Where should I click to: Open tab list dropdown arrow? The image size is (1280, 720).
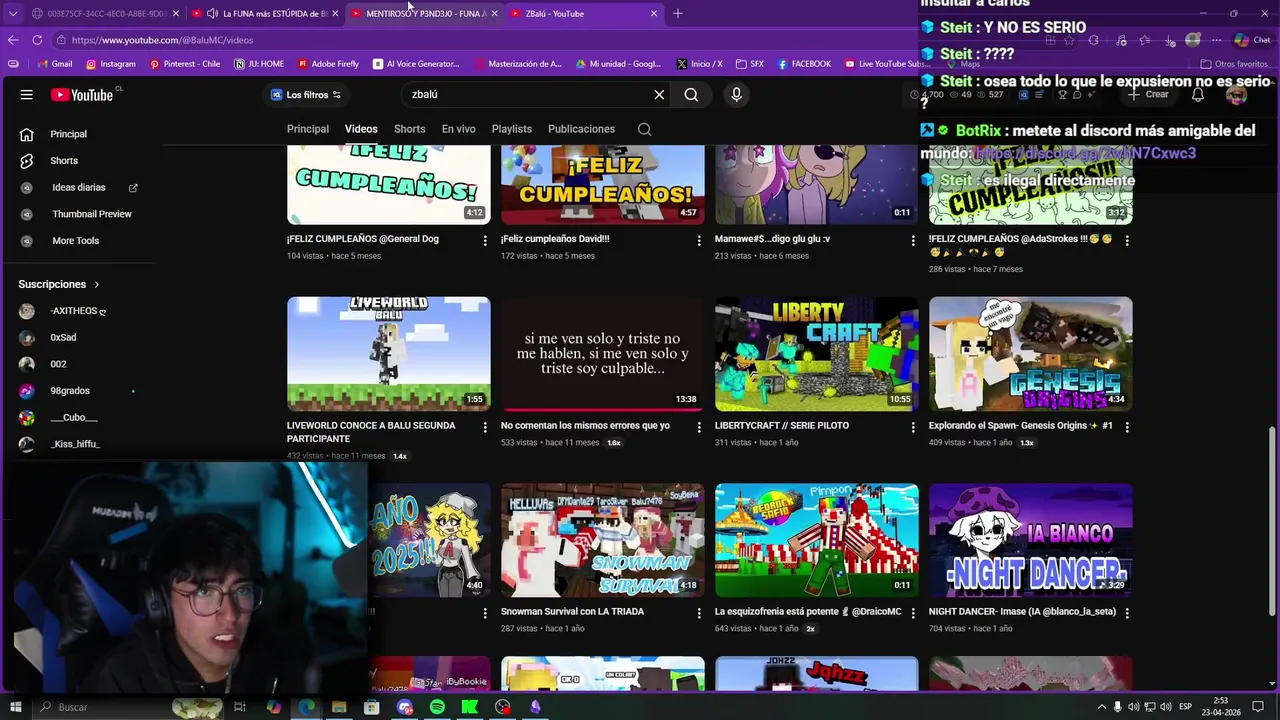click(14, 13)
